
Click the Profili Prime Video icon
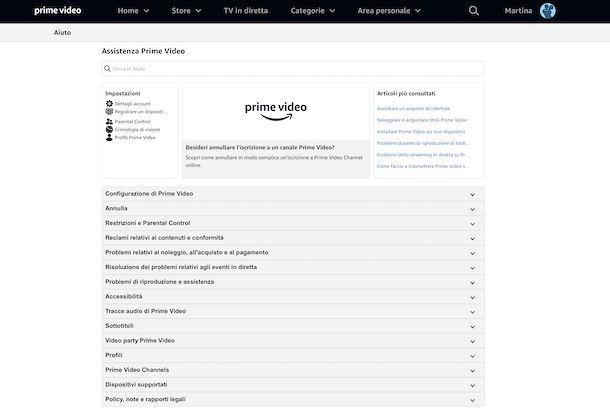pyautogui.click(x=109, y=137)
